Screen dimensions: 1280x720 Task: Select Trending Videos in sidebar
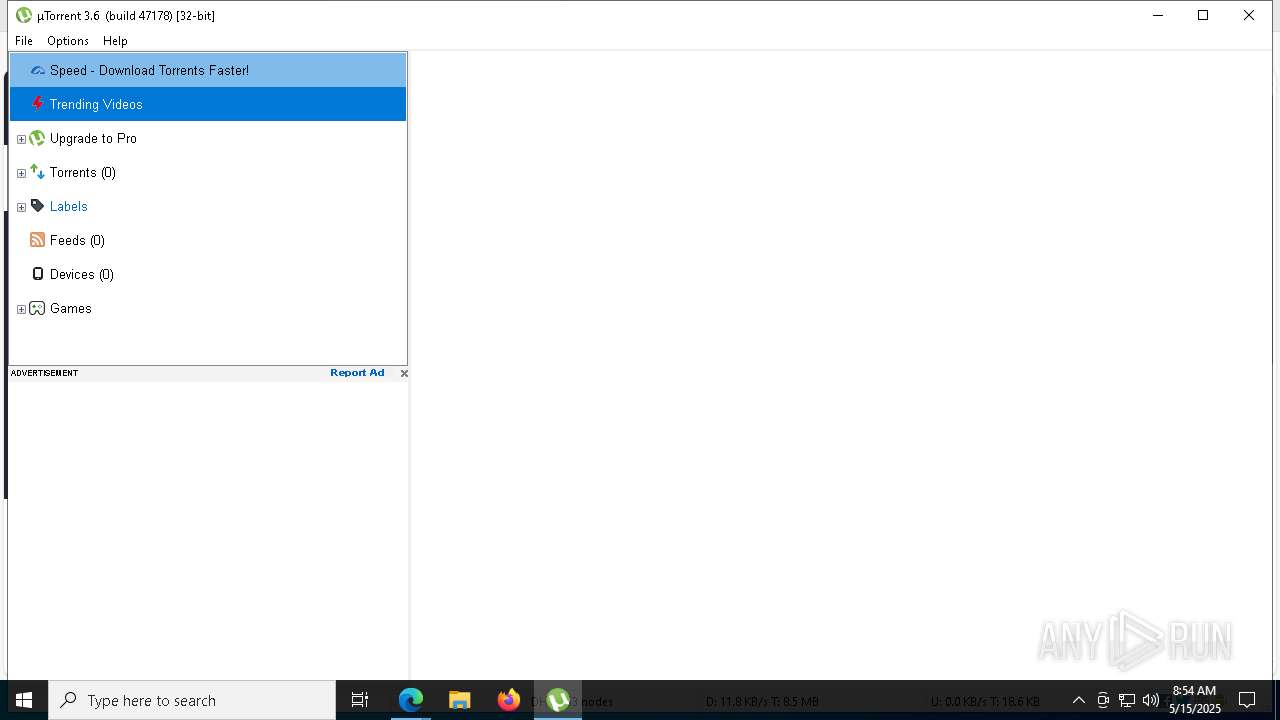click(x=208, y=104)
